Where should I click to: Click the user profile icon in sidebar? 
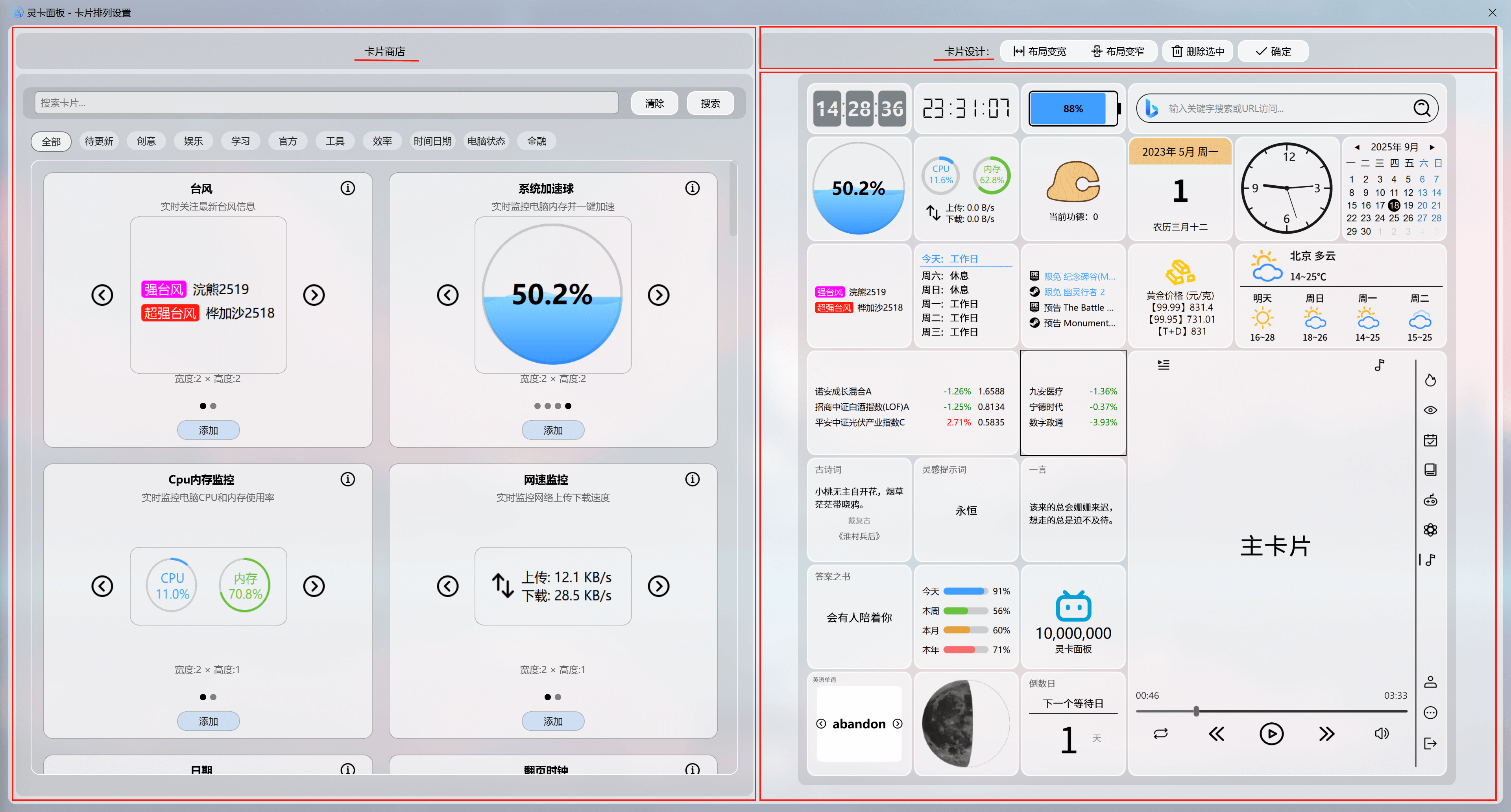coord(1430,682)
